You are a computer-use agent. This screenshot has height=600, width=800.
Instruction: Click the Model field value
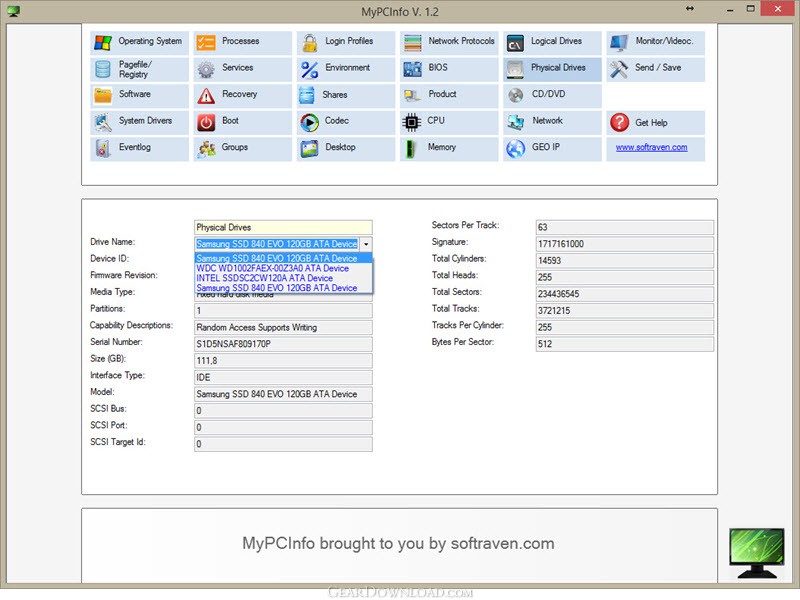[283, 394]
